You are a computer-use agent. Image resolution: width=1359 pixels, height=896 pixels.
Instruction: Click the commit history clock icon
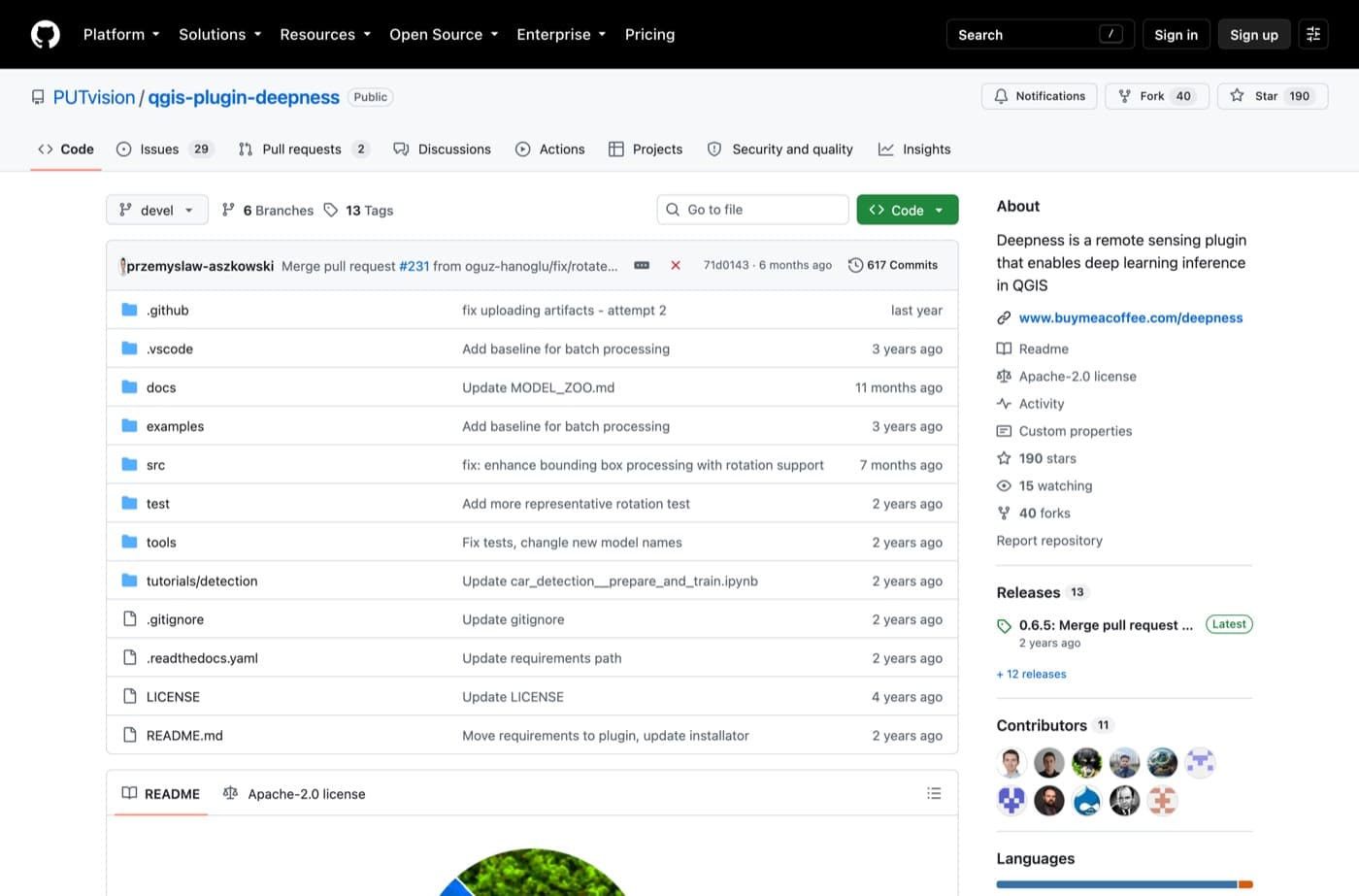[x=855, y=265]
